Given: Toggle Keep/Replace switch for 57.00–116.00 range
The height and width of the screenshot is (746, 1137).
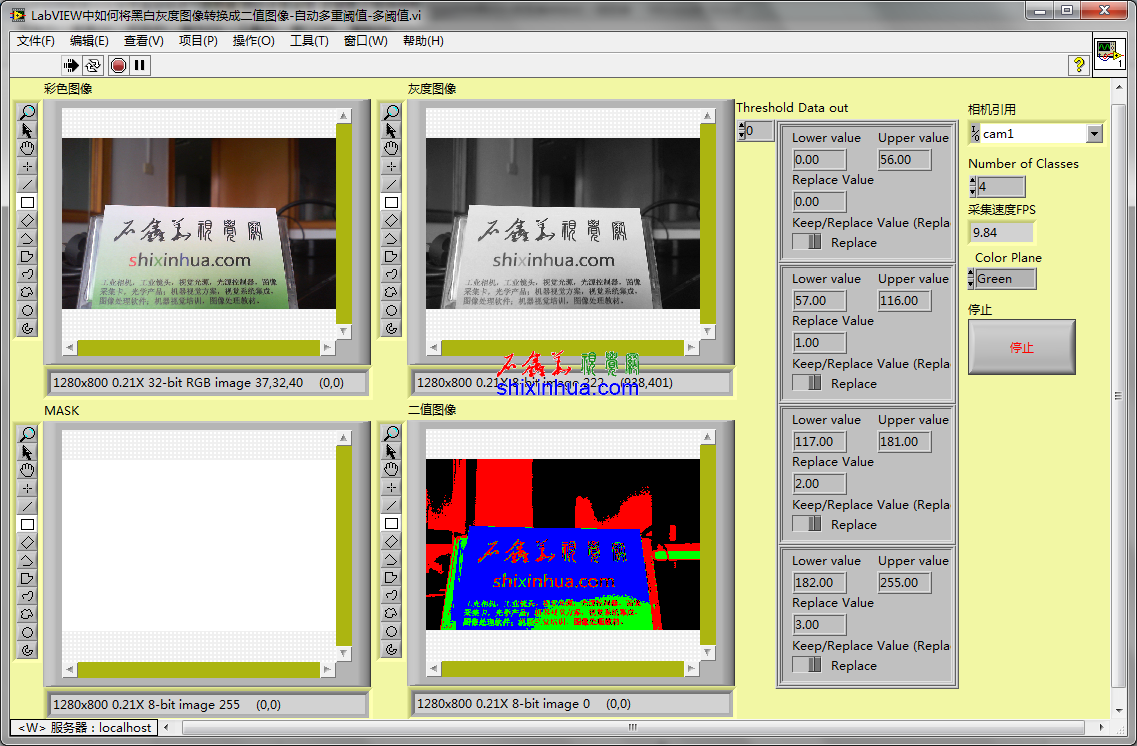Looking at the screenshot, I should tap(807, 383).
